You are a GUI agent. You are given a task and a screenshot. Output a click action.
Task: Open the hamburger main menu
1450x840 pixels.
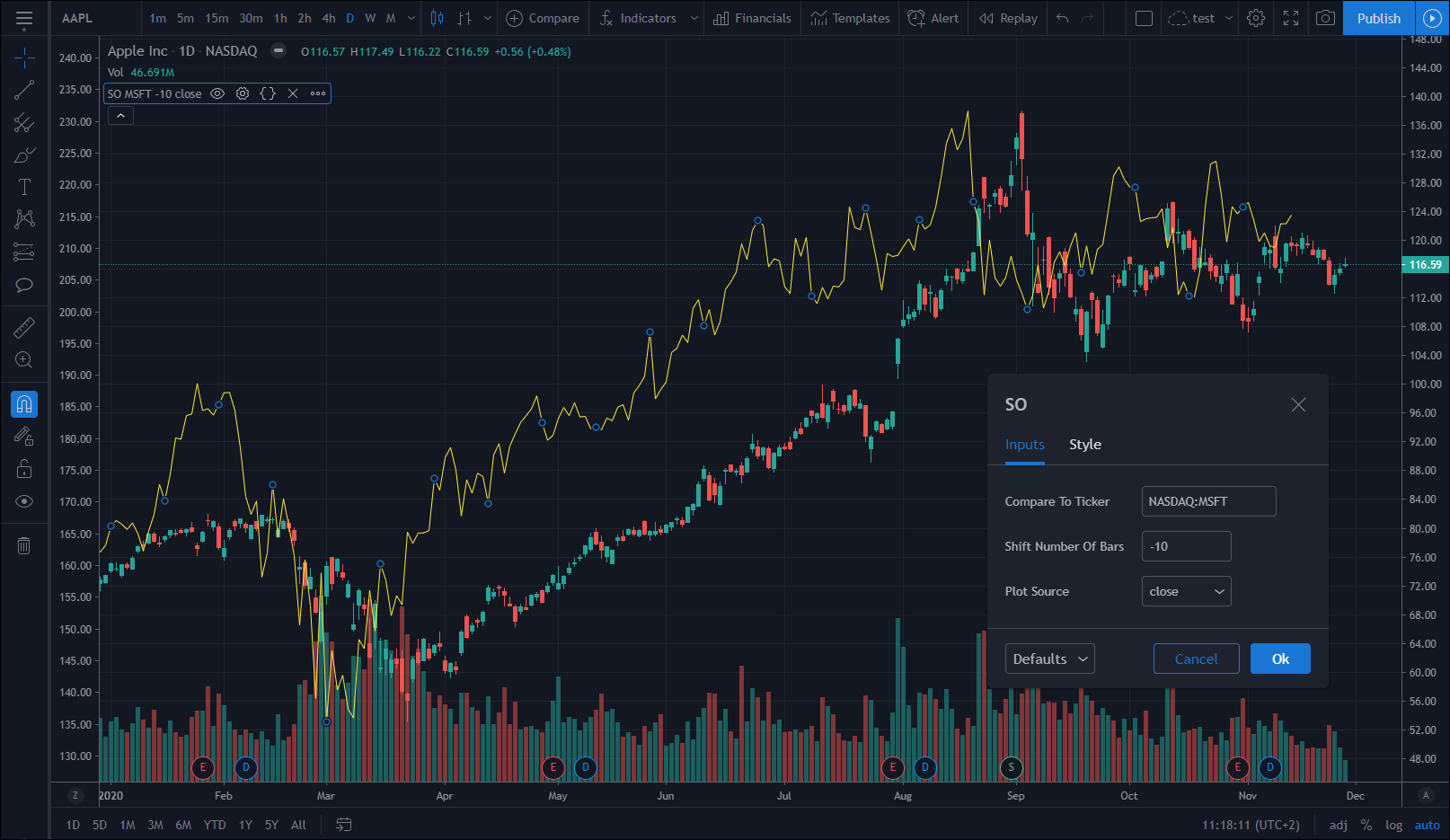24,18
